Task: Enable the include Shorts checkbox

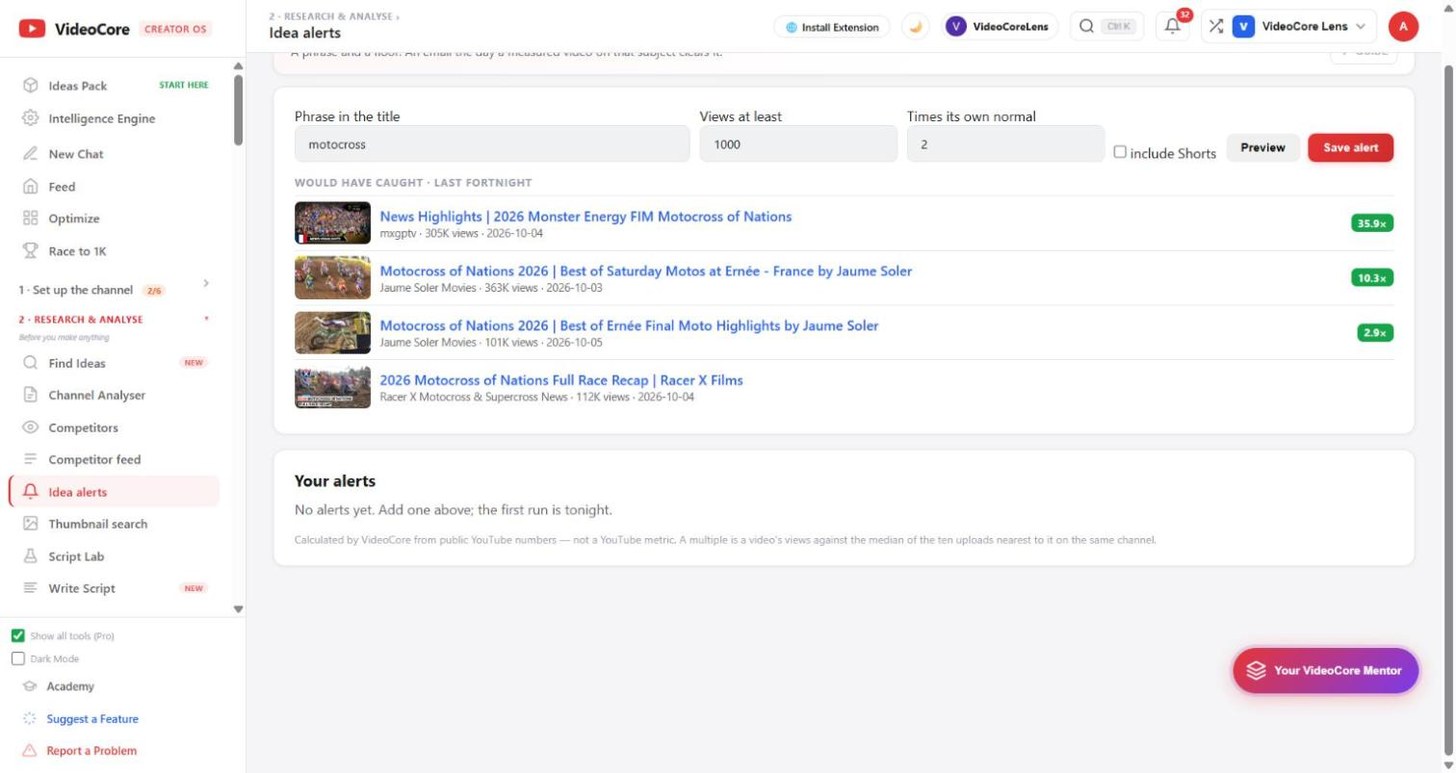Action: click(x=1120, y=152)
